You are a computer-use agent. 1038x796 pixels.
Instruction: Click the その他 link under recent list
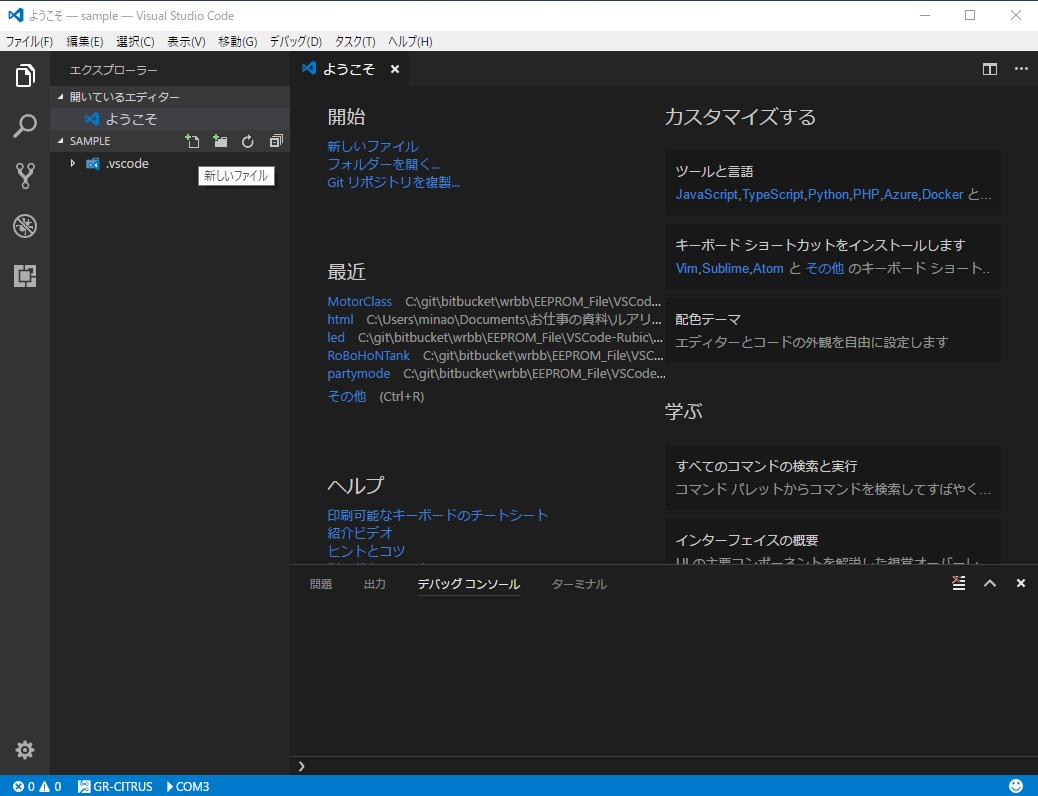(x=347, y=396)
